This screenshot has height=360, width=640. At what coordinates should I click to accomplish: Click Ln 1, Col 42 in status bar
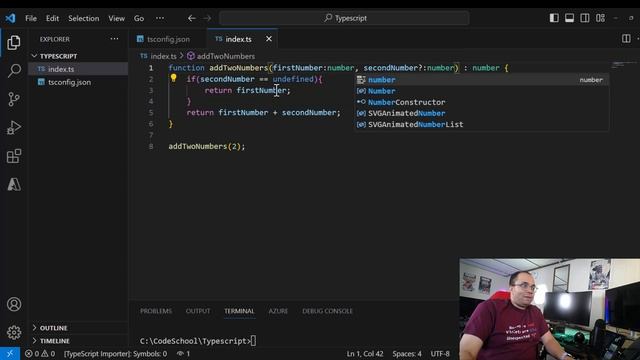coord(364,353)
